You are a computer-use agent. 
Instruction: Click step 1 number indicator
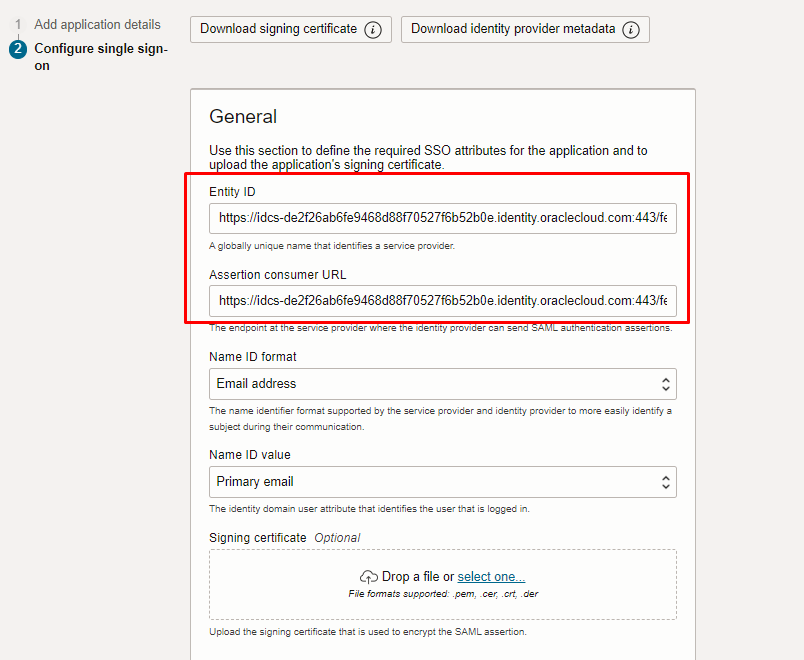click(x=18, y=24)
